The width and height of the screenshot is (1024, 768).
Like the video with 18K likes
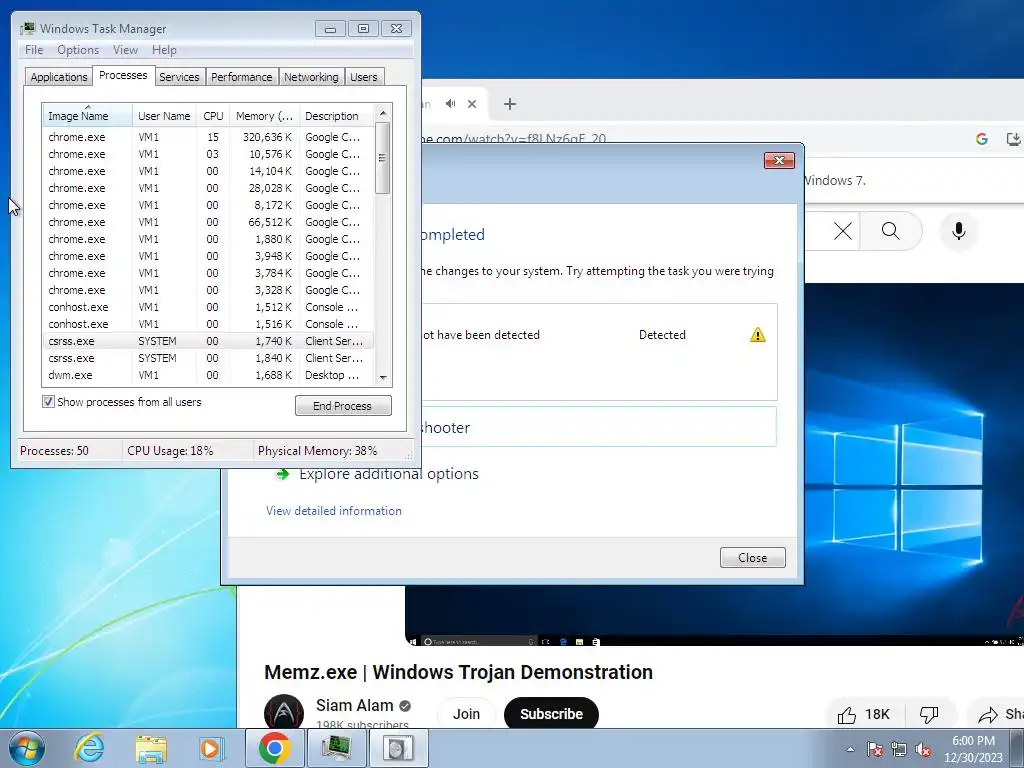tap(864, 714)
